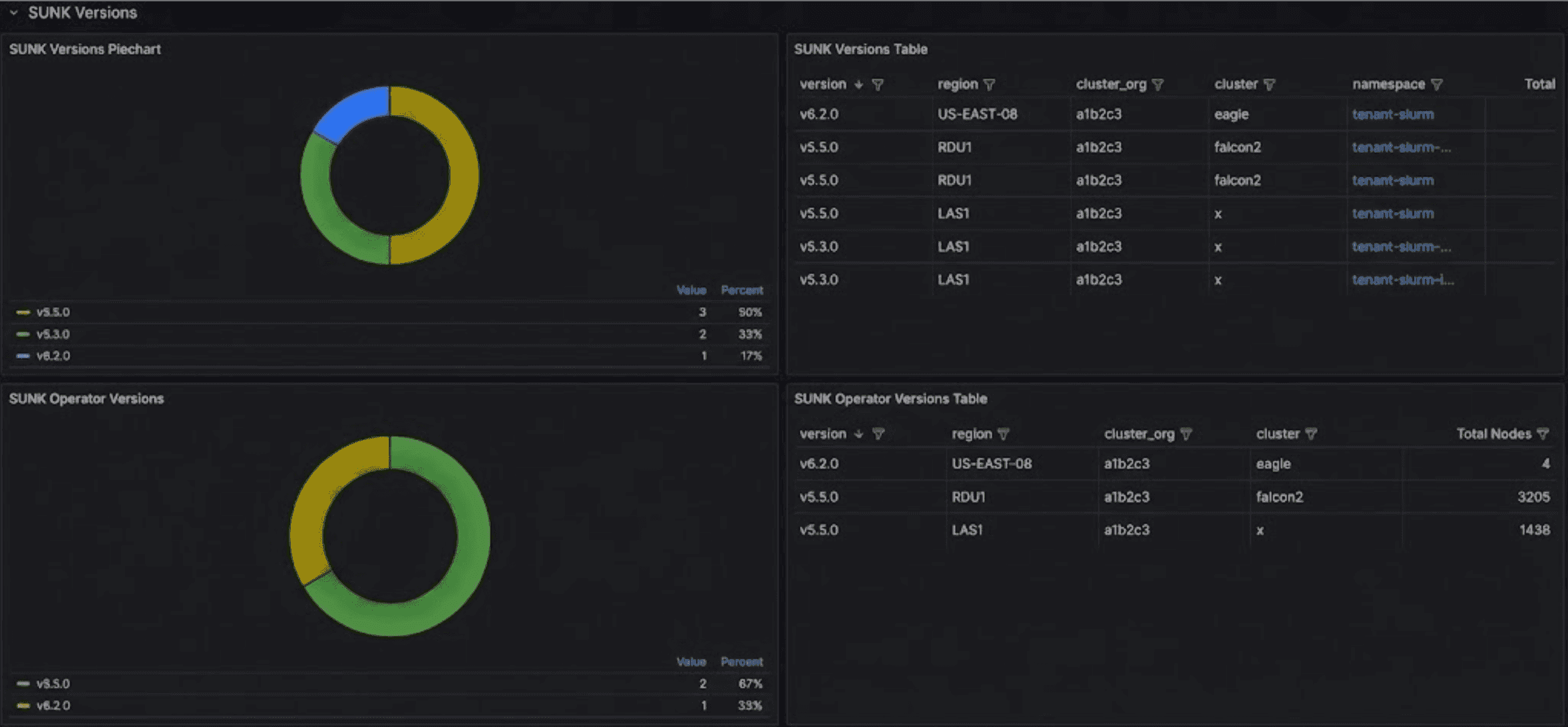Select a1b2c3 cell in the eagle row of Versions Table
Viewport: 1568px width, 727px height.
point(1099,115)
